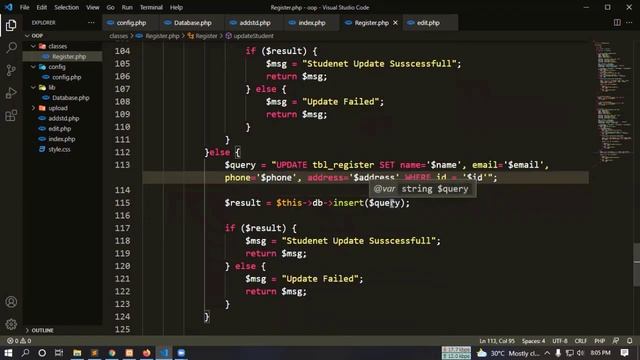Image resolution: width=640 pixels, height=360 pixels.
Task: Click the Cortana circle icon
Action: [42, 353]
